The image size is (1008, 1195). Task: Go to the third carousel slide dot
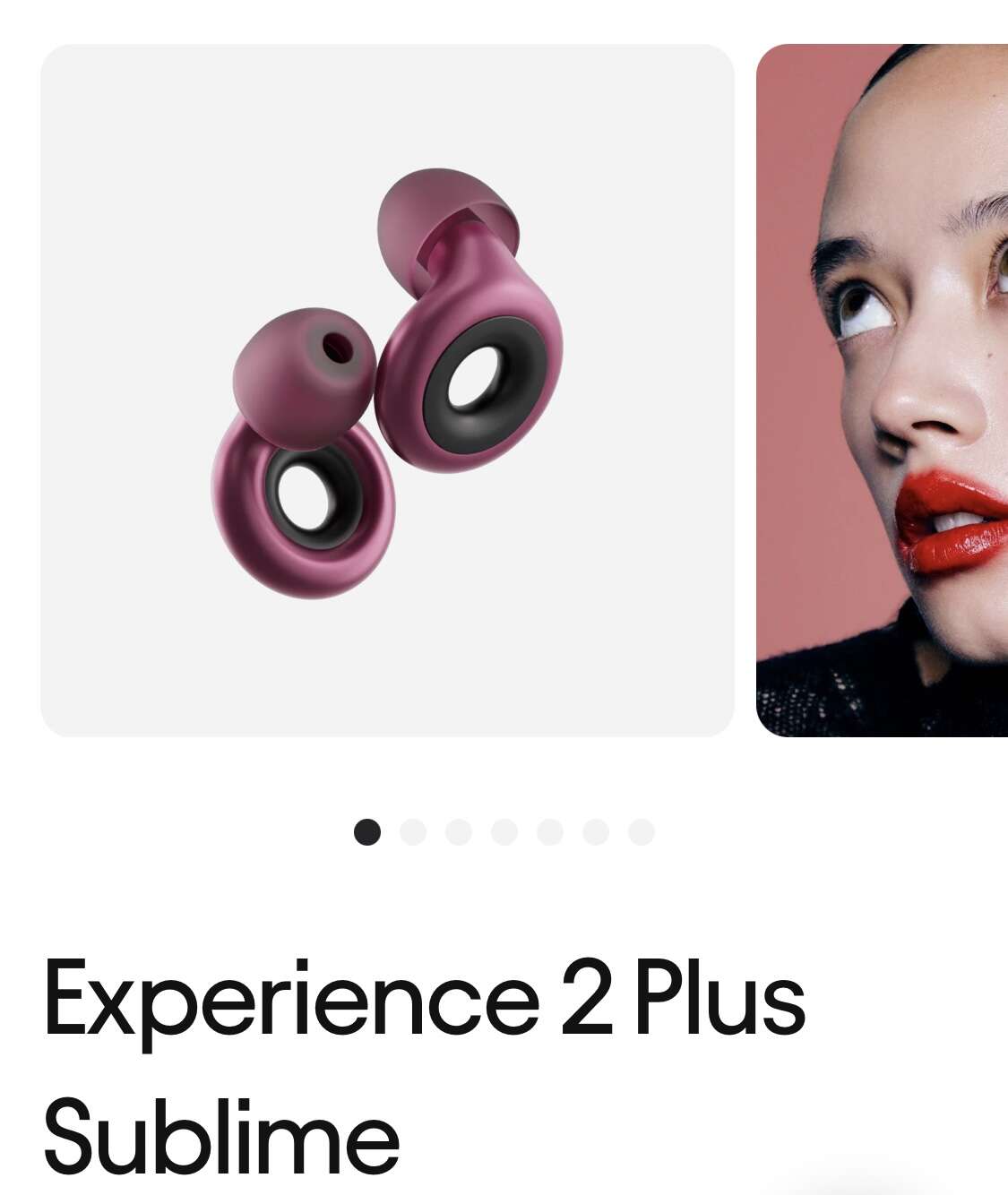(x=459, y=832)
